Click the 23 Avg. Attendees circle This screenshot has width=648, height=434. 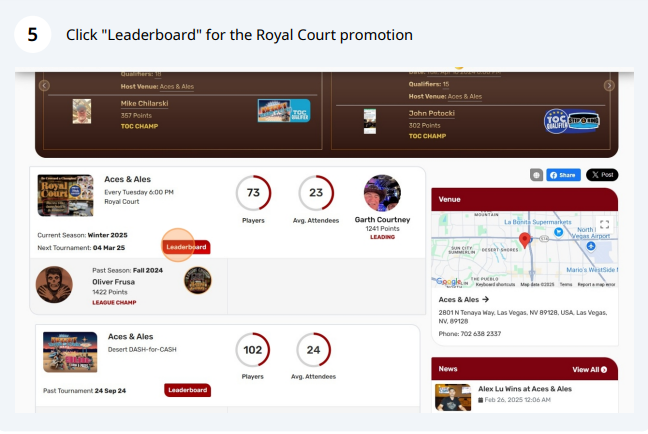pyautogui.click(x=316, y=193)
